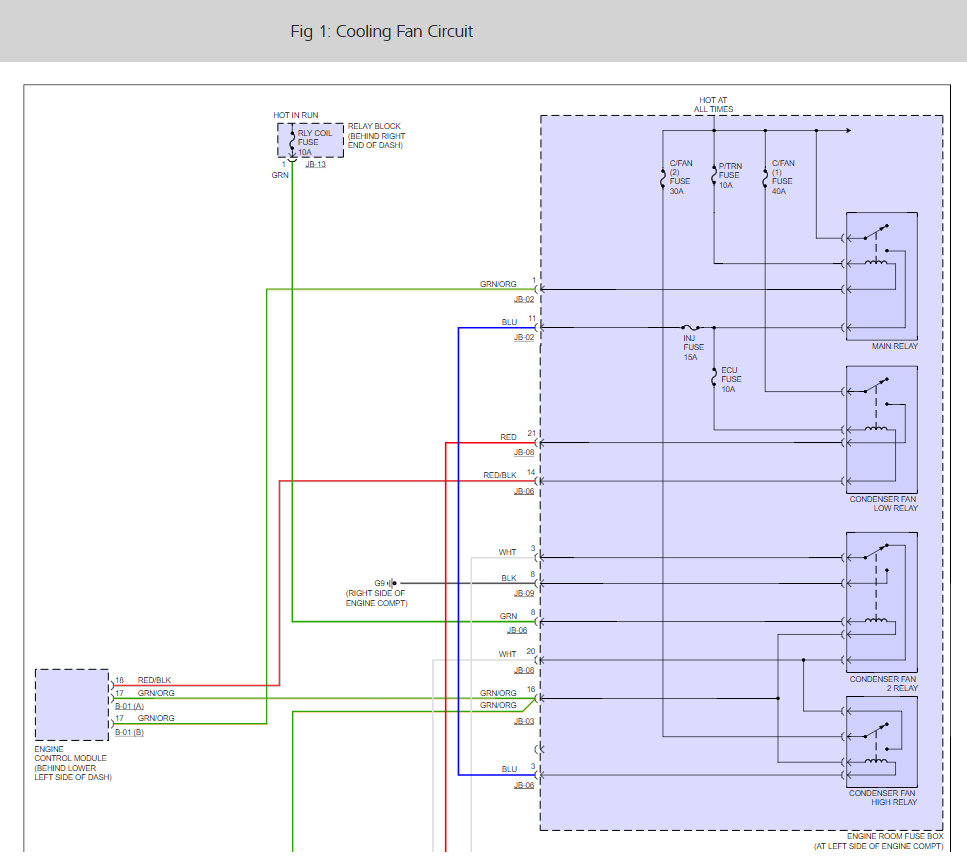Open the JB-09 connector reference
The image size is (967, 858).
(x=524, y=593)
